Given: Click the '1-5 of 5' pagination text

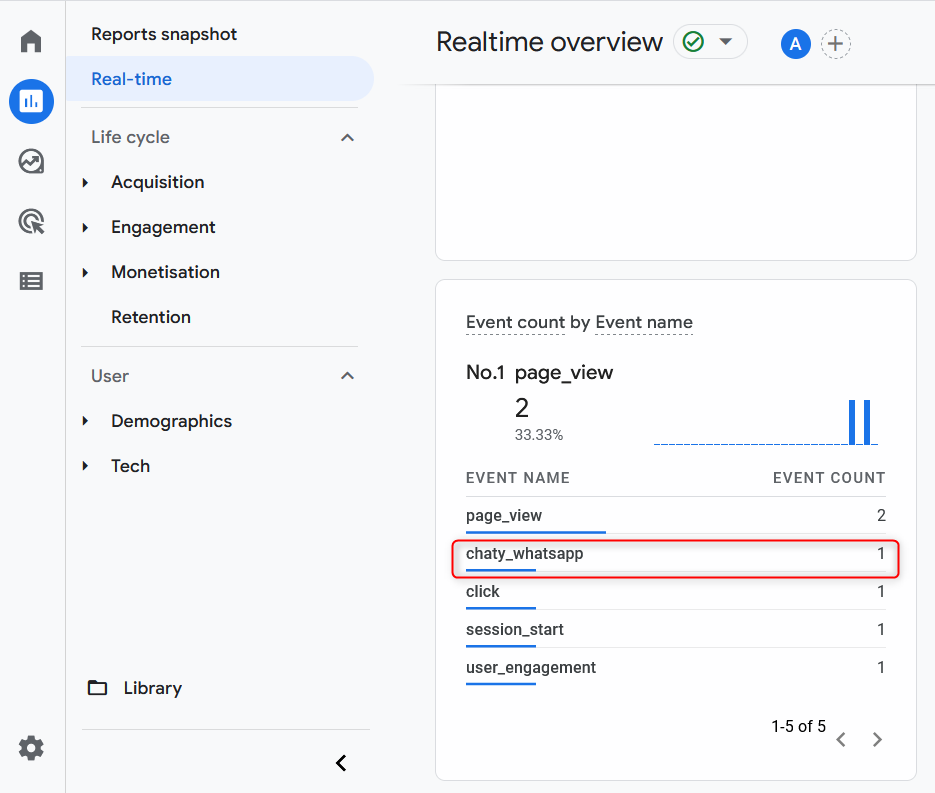Looking at the screenshot, I should pos(798,726).
